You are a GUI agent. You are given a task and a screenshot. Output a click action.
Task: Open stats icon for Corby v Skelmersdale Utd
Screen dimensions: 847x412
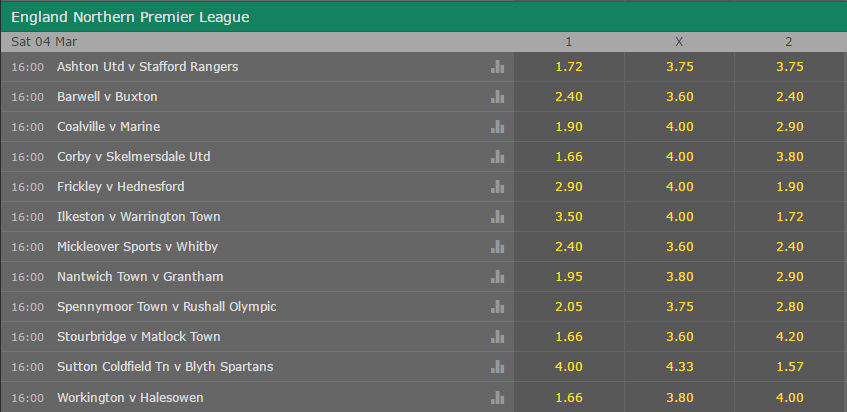point(498,157)
